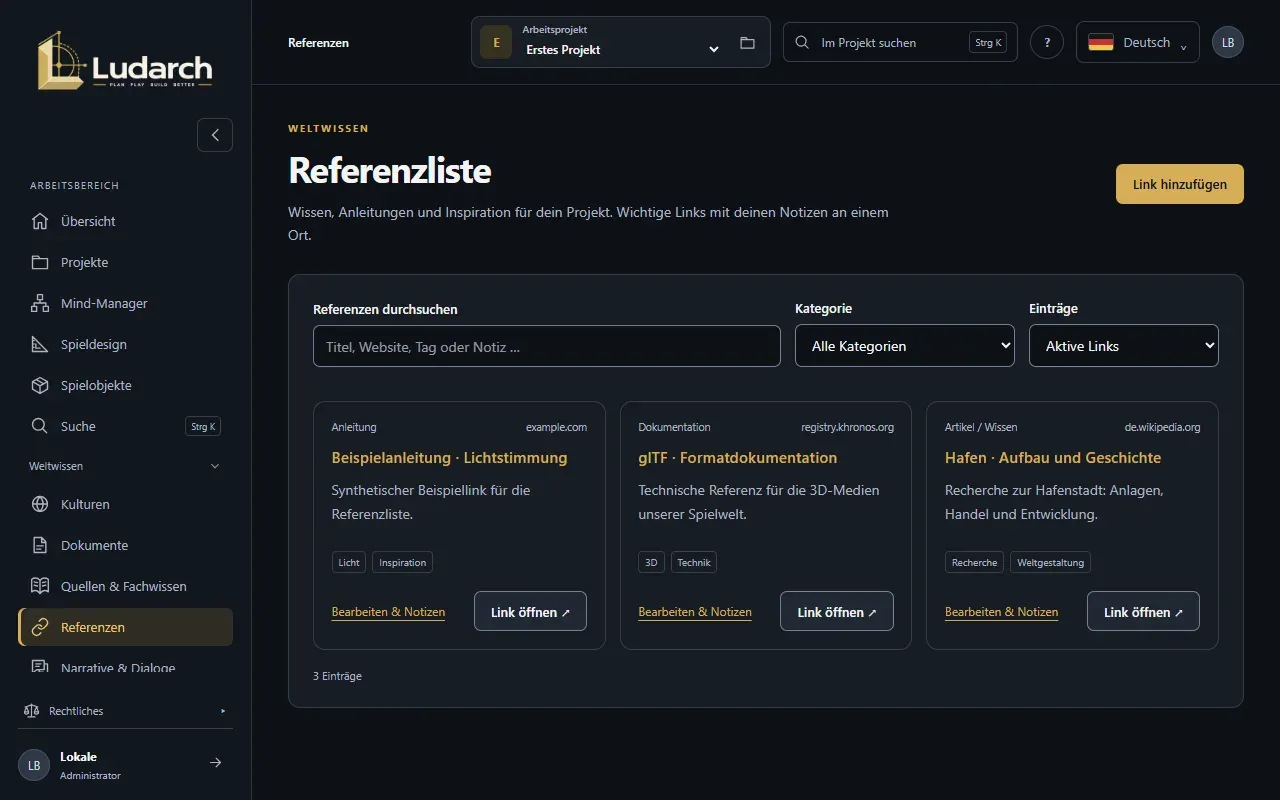Viewport: 1280px width, 800px height.
Task: Open Projekte in the sidebar
Action: coord(125,262)
